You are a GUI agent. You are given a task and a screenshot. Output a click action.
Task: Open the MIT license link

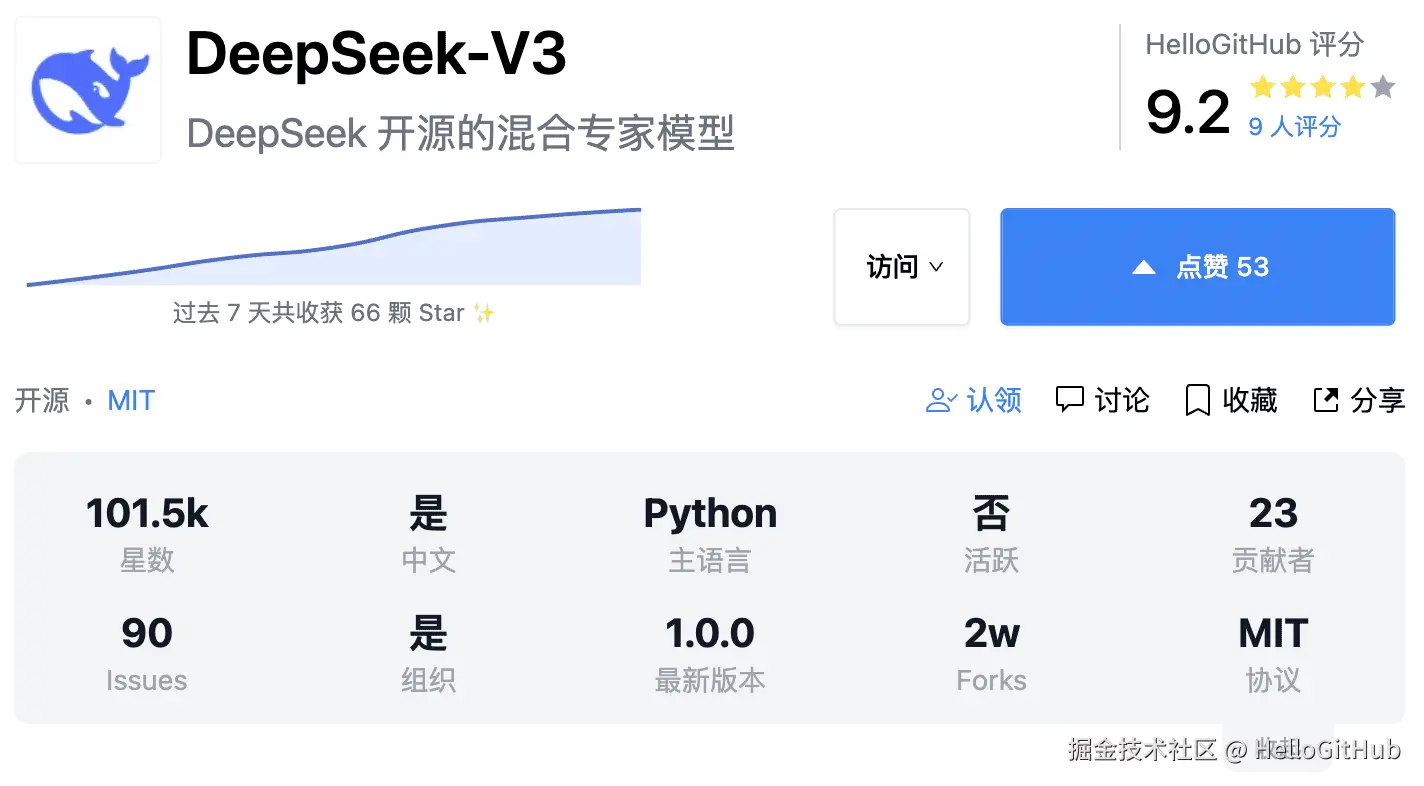pos(131,401)
